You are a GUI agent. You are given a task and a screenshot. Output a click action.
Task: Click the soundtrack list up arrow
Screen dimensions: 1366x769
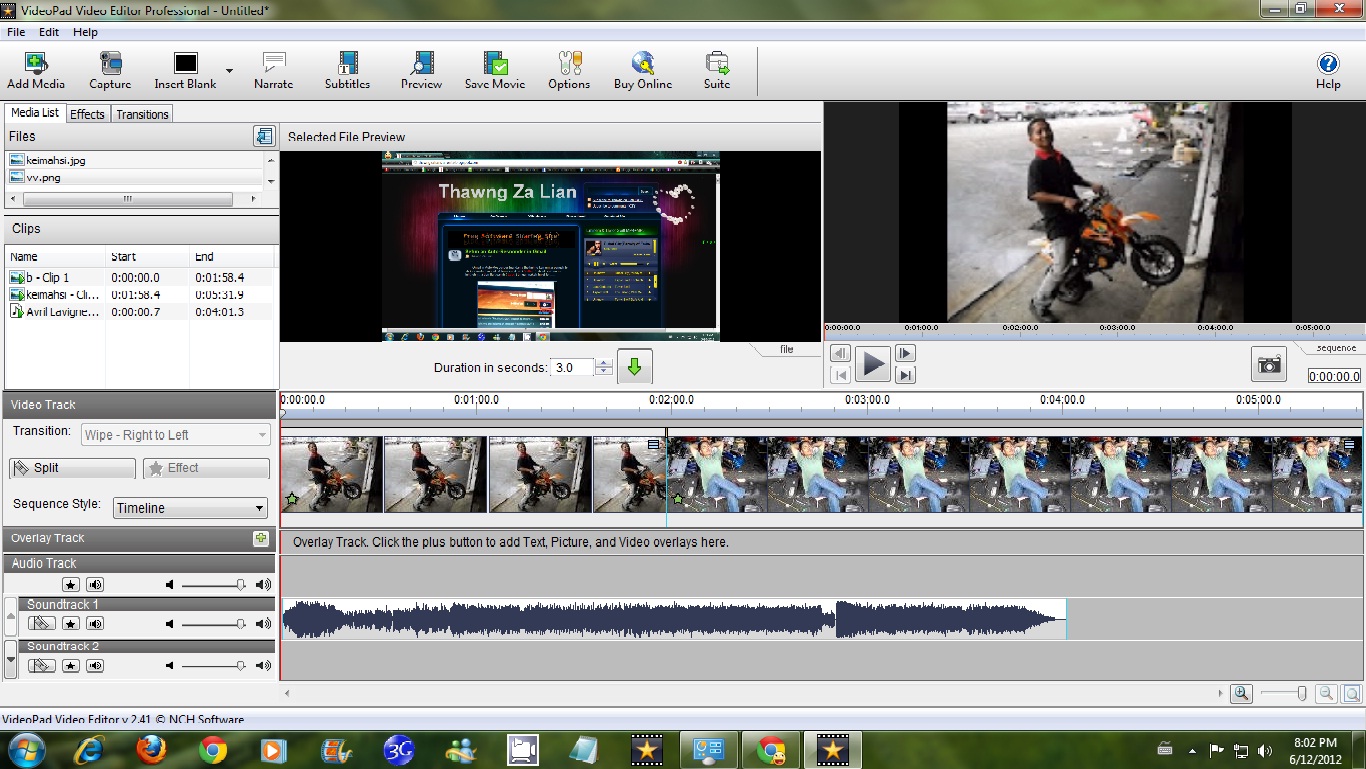pyautogui.click(x=11, y=616)
